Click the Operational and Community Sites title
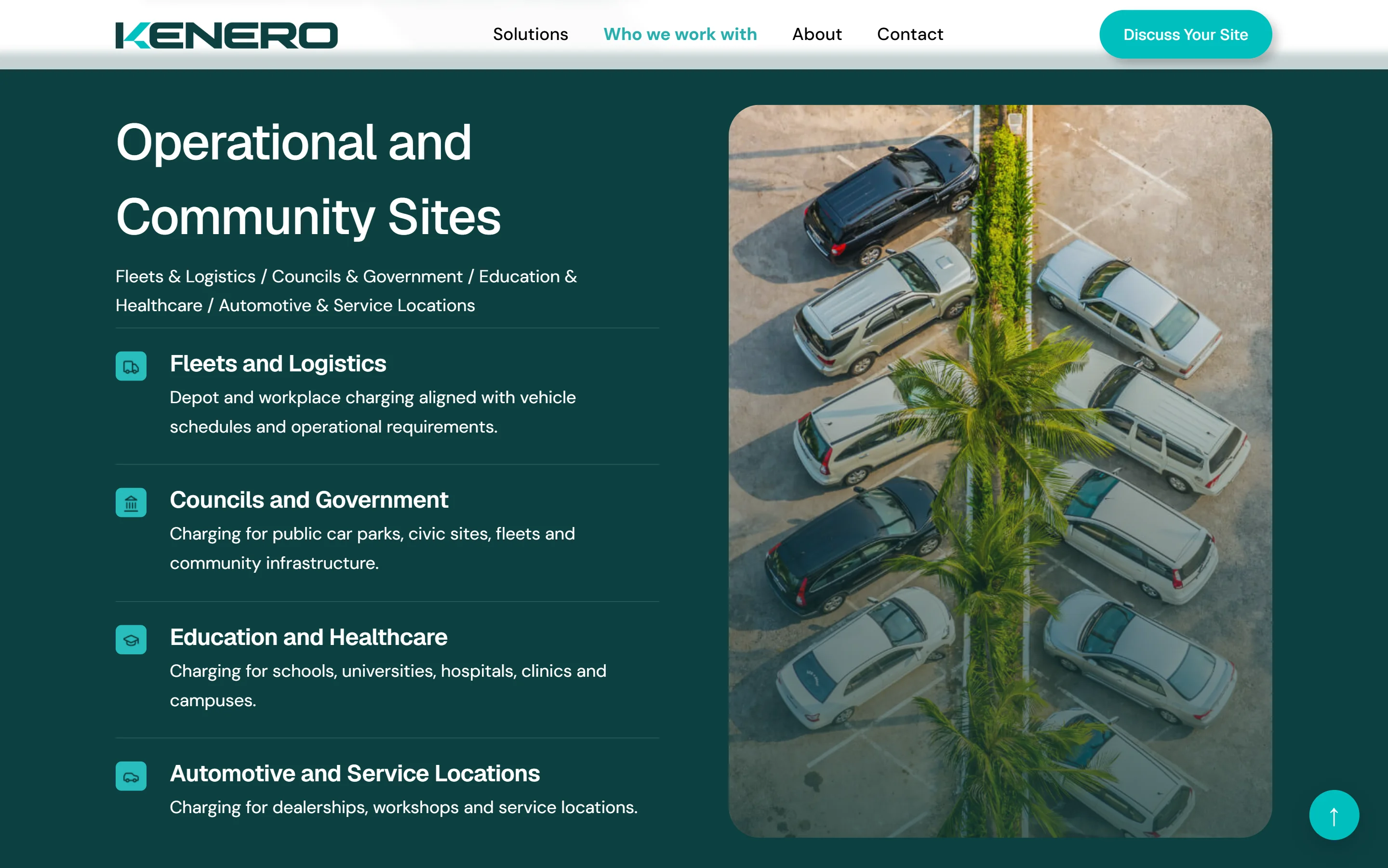This screenshot has height=868, width=1388. point(308,180)
